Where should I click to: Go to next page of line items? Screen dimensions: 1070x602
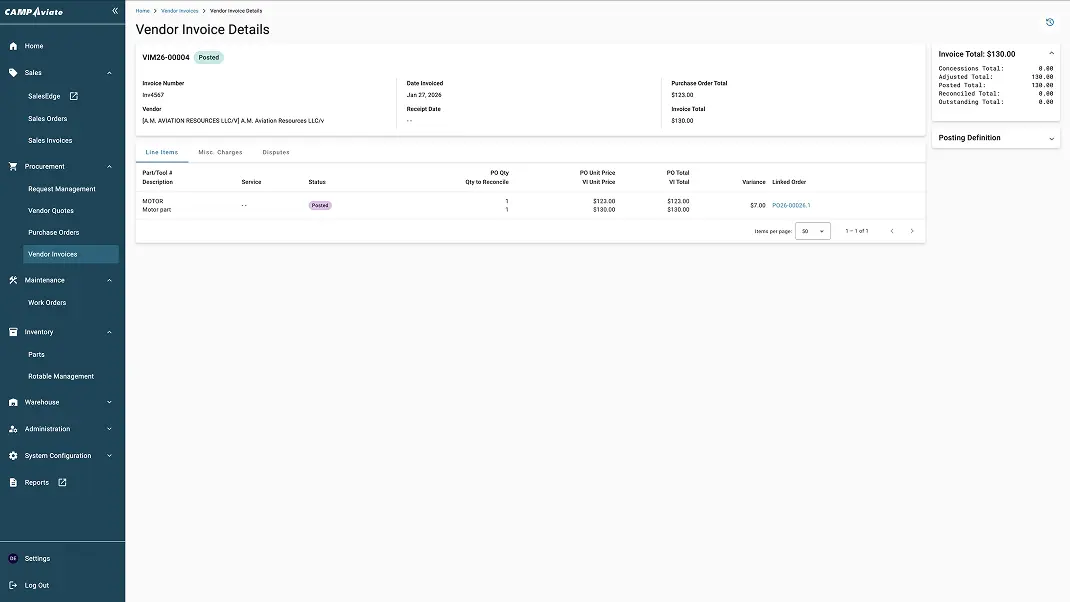pyautogui.click(x=912, y=231)
